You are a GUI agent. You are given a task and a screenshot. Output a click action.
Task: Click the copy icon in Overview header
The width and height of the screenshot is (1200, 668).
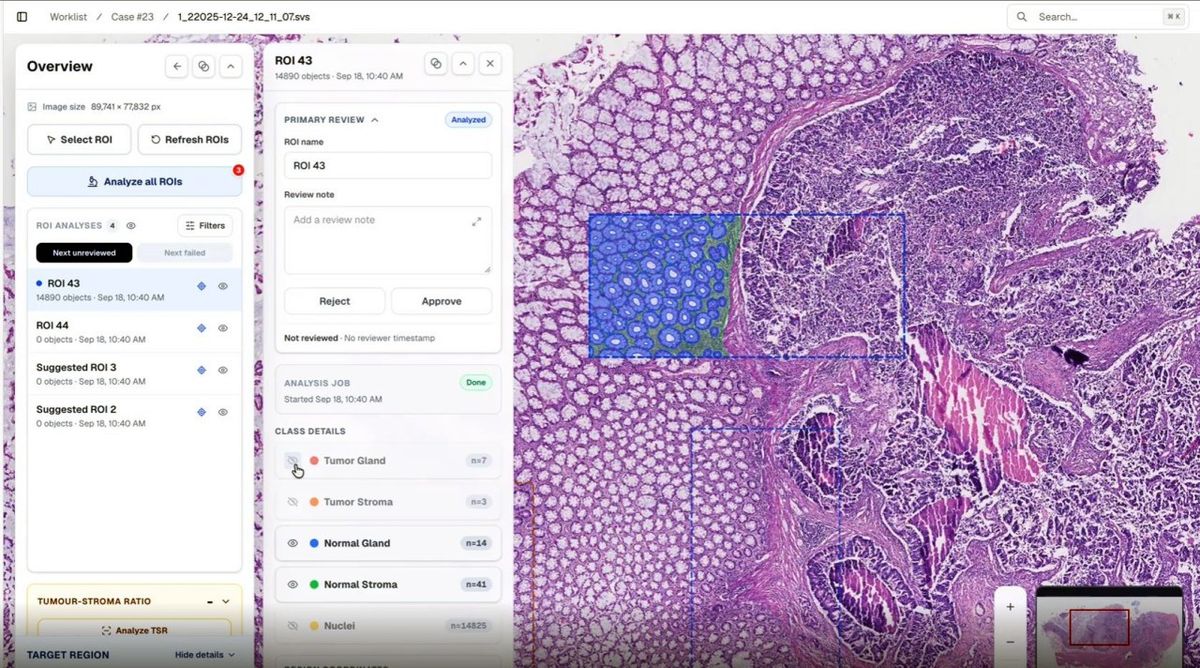(x=204, y=66)
